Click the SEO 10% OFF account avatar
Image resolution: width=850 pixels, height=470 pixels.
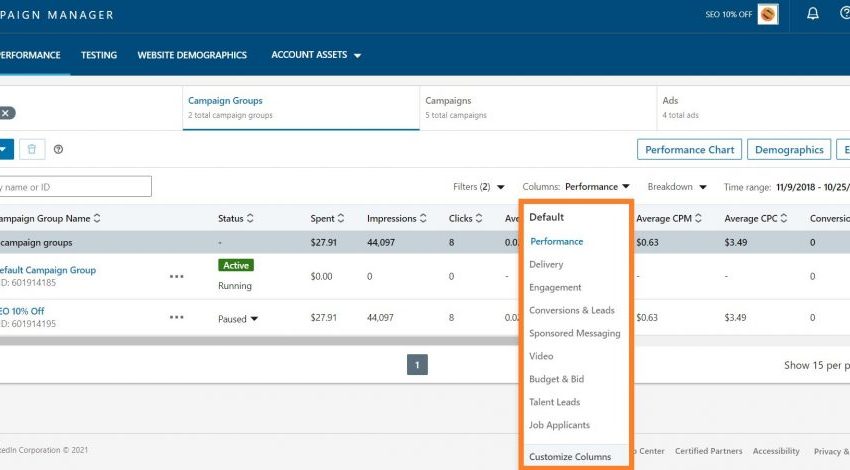[x=768, y=14]
